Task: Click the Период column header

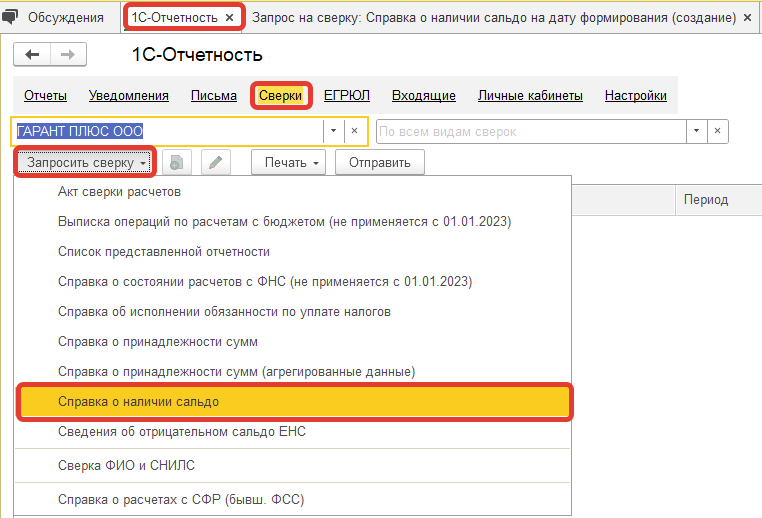Action: pos(706,200)
